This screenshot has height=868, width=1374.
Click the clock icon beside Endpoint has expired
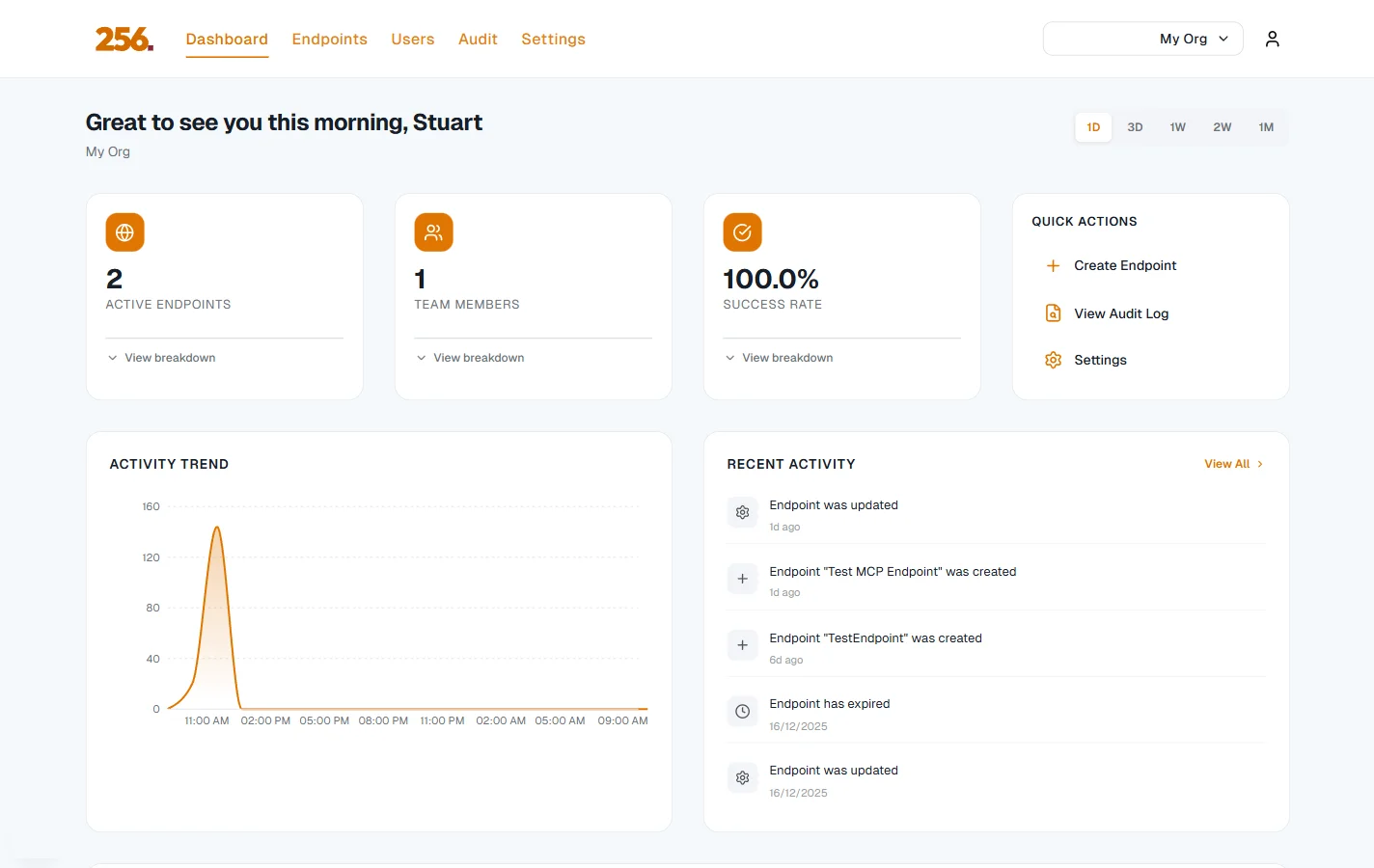(x=742, y=711)
